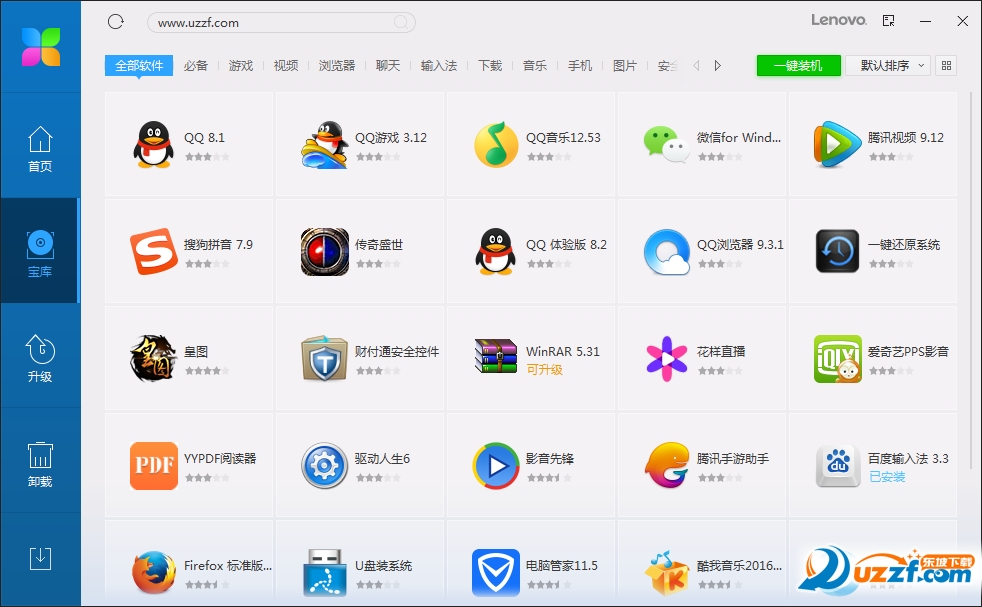Open the 腾讯视频 9.12 icon
Image resolution: width=982 pixels, height=607 pixels.
pyautogui.click(x=837, y=145)
